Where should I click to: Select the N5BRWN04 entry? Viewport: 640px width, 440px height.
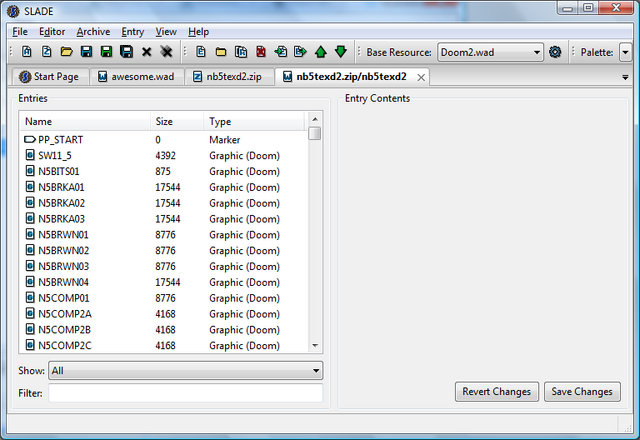tap(163, 282)
